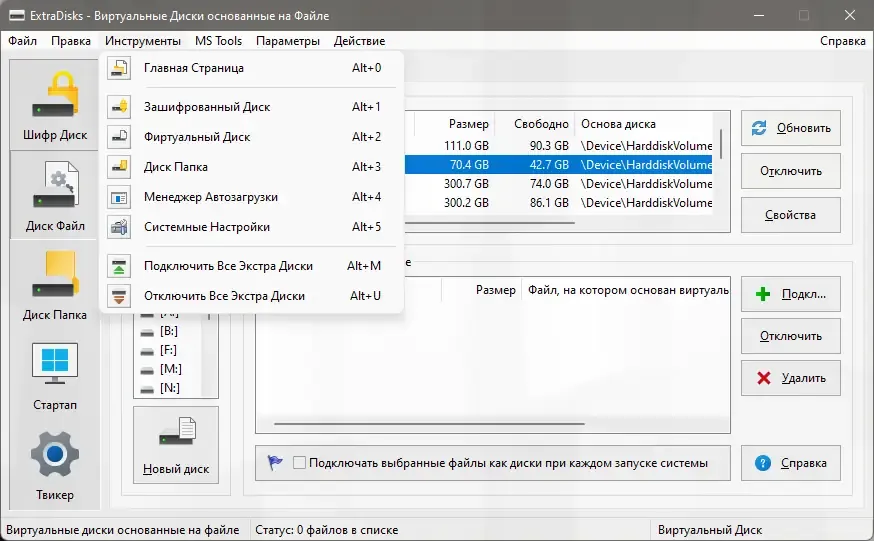Click the green plus icon on Подкл...
The height and width of the screenshot is (541, 874).
tap(763, 294)
